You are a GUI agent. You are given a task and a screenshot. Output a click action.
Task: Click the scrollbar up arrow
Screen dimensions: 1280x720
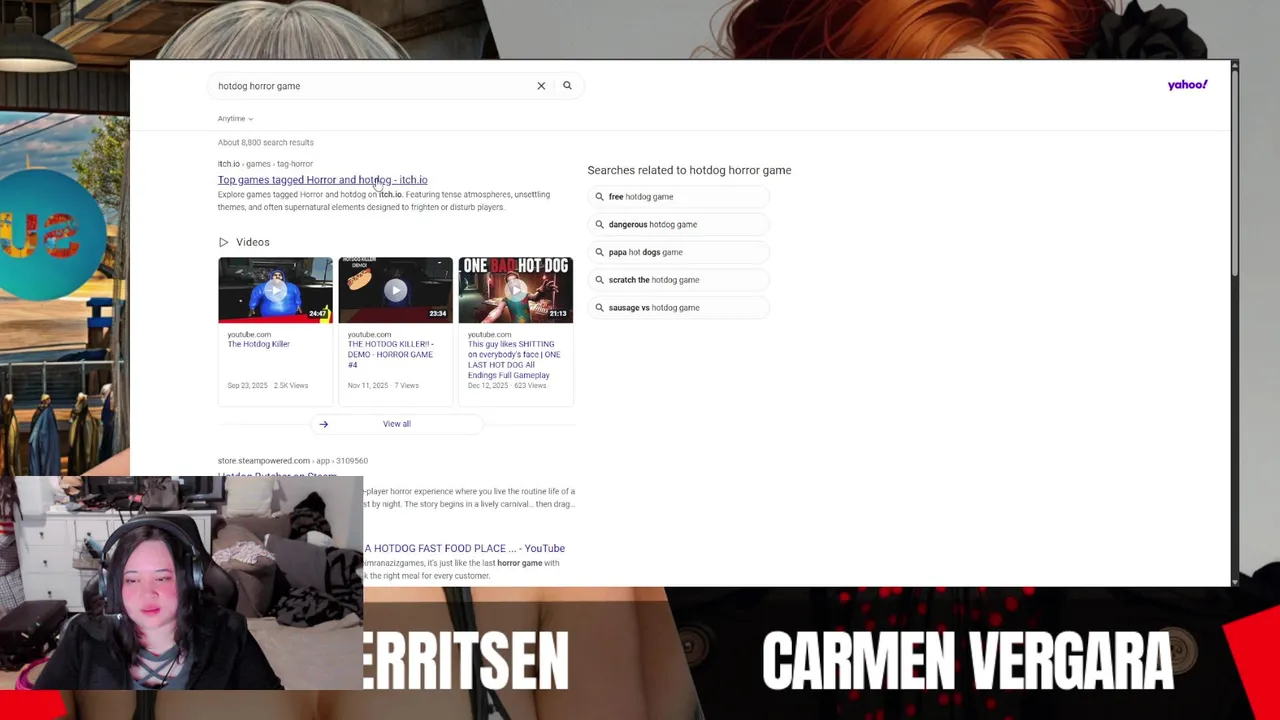pyautogui.click(x=1235, y=66)
